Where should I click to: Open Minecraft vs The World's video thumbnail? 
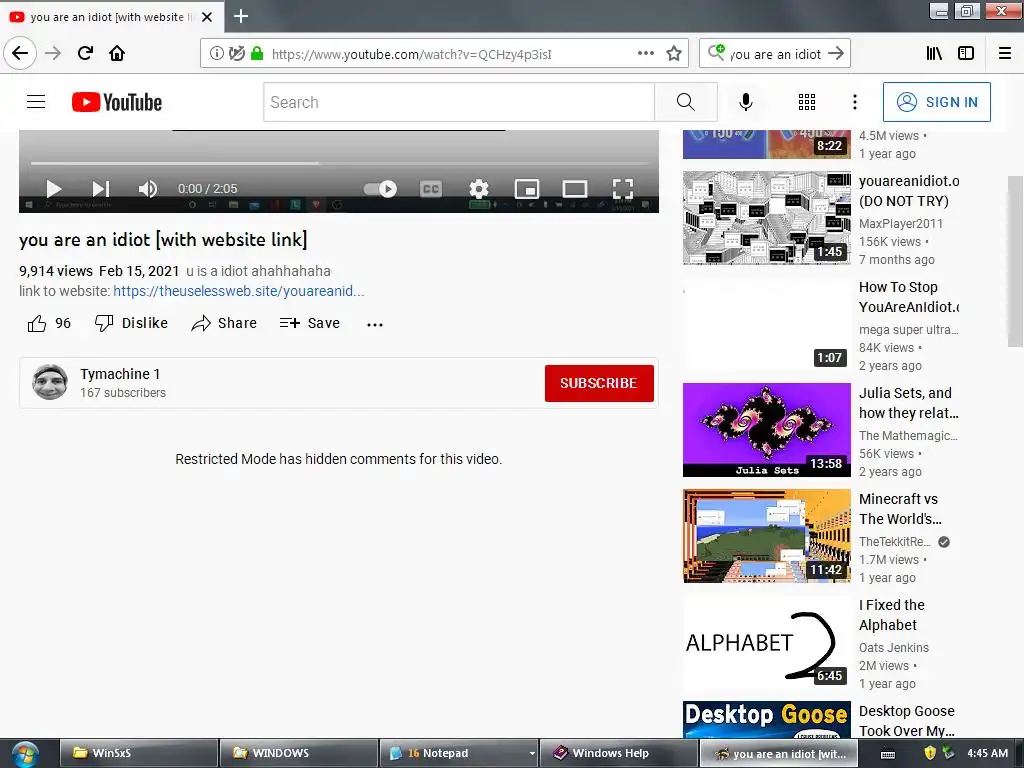tap(767, 536)
